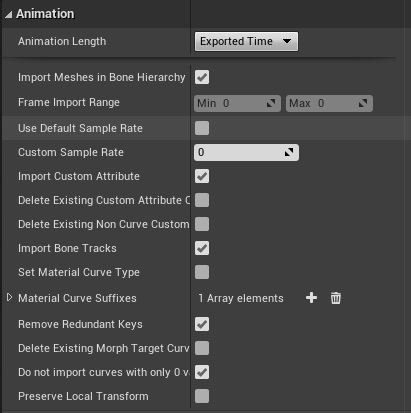The height and width of the screenshot is (413, 411).
Task: Disable Import Meshes in Bone Hierarchy
Action: (202, 77)
